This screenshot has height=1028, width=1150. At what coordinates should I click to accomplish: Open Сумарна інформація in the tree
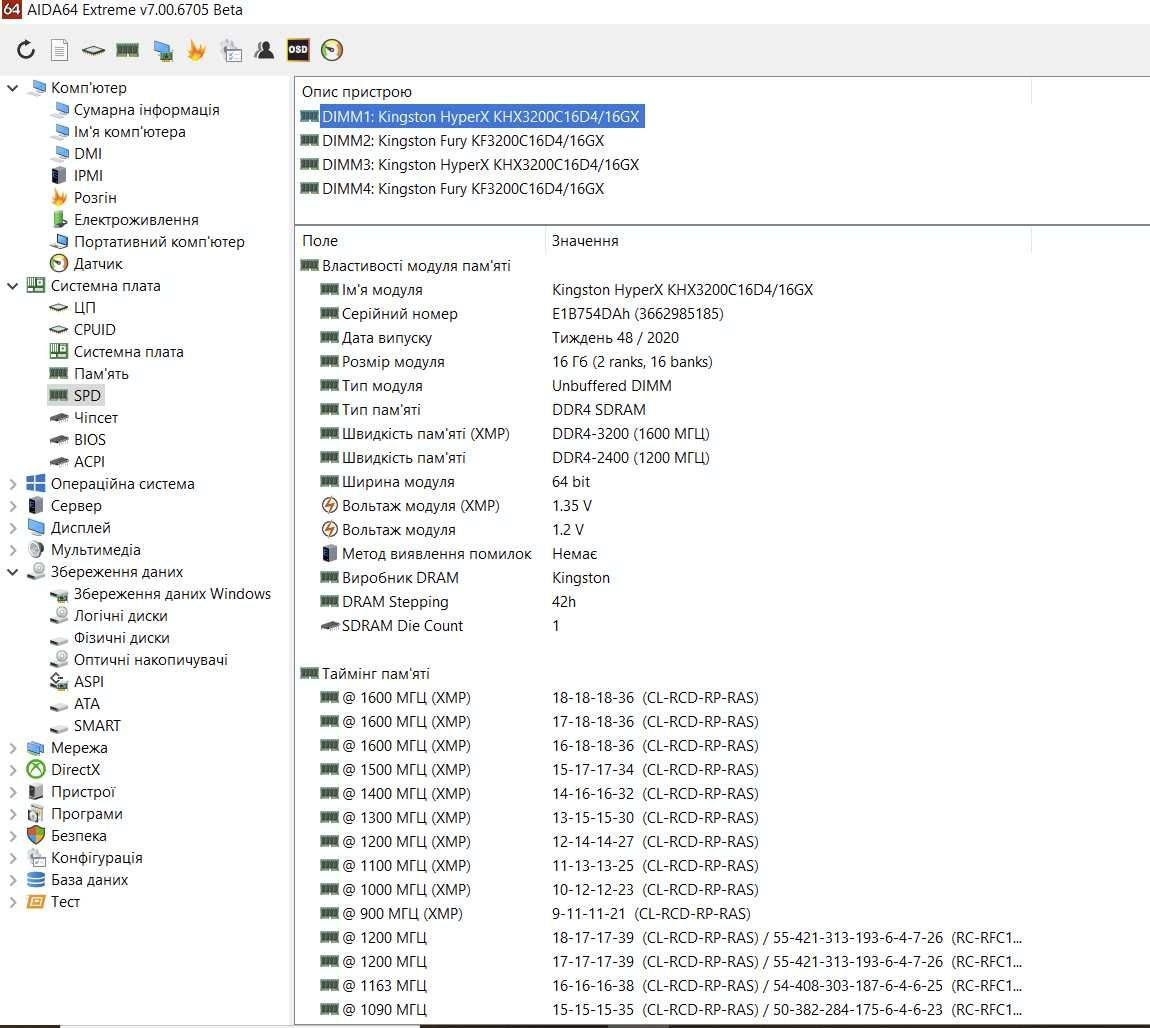pos(146,110)
